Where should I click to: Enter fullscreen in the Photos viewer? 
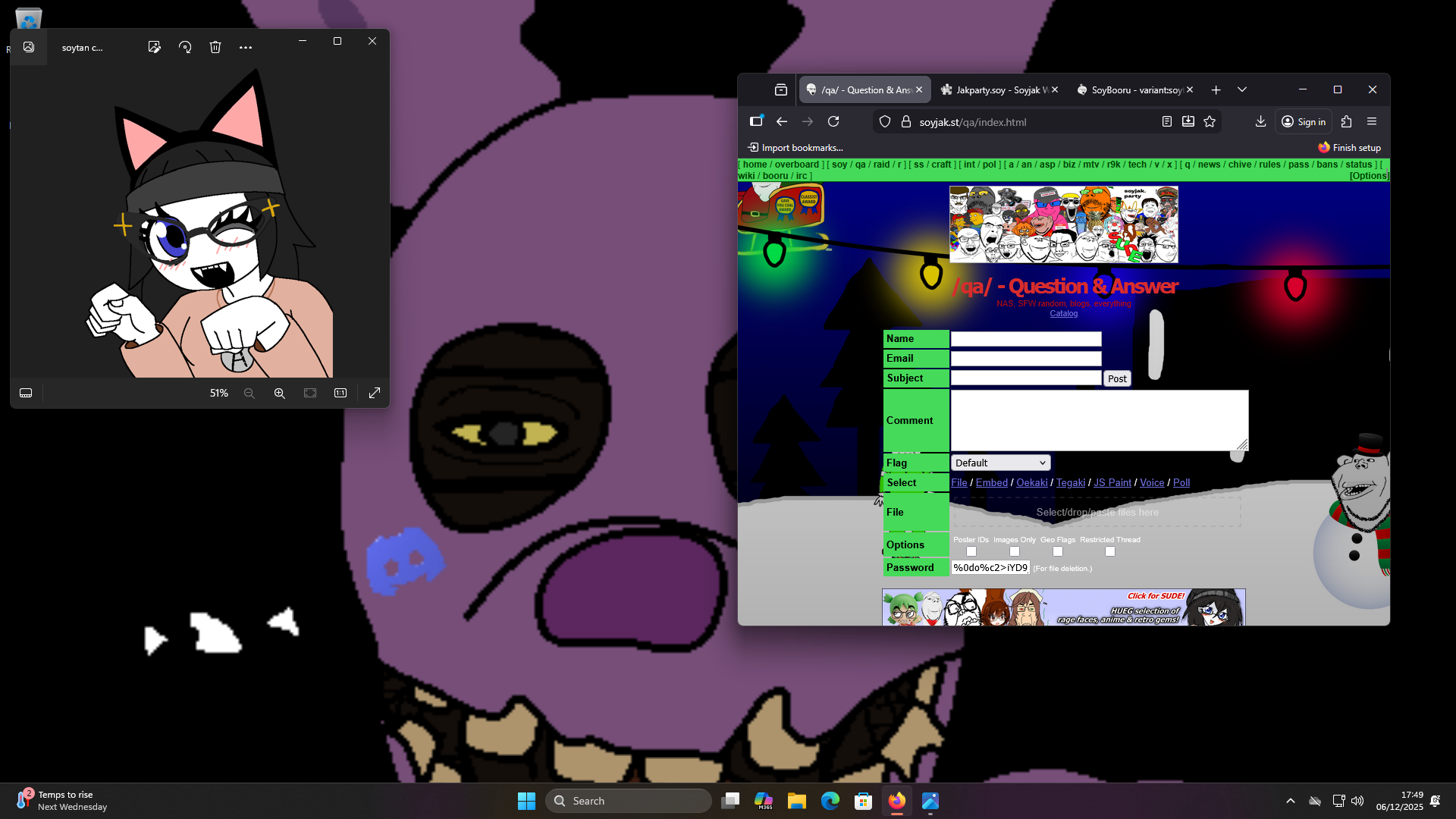click(375, 393)
